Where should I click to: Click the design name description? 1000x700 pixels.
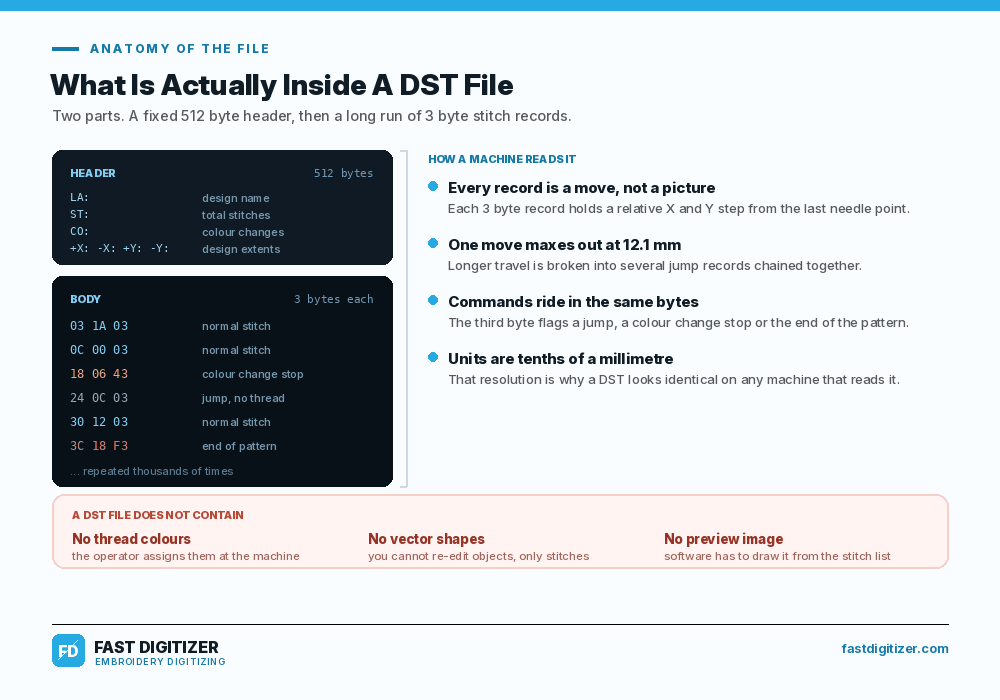click(x=236, y=198)
